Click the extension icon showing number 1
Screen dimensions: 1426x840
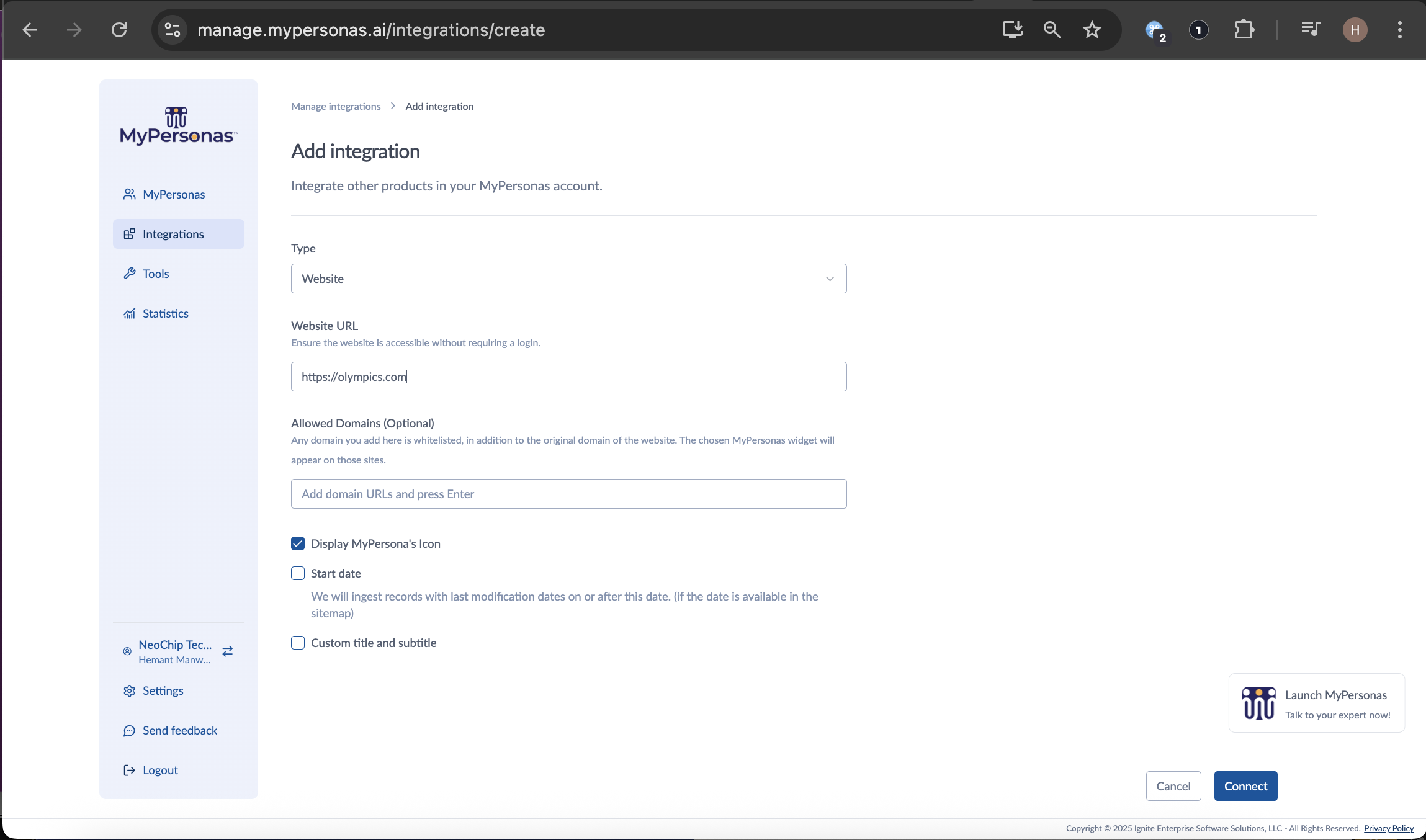pos(1199,30)
